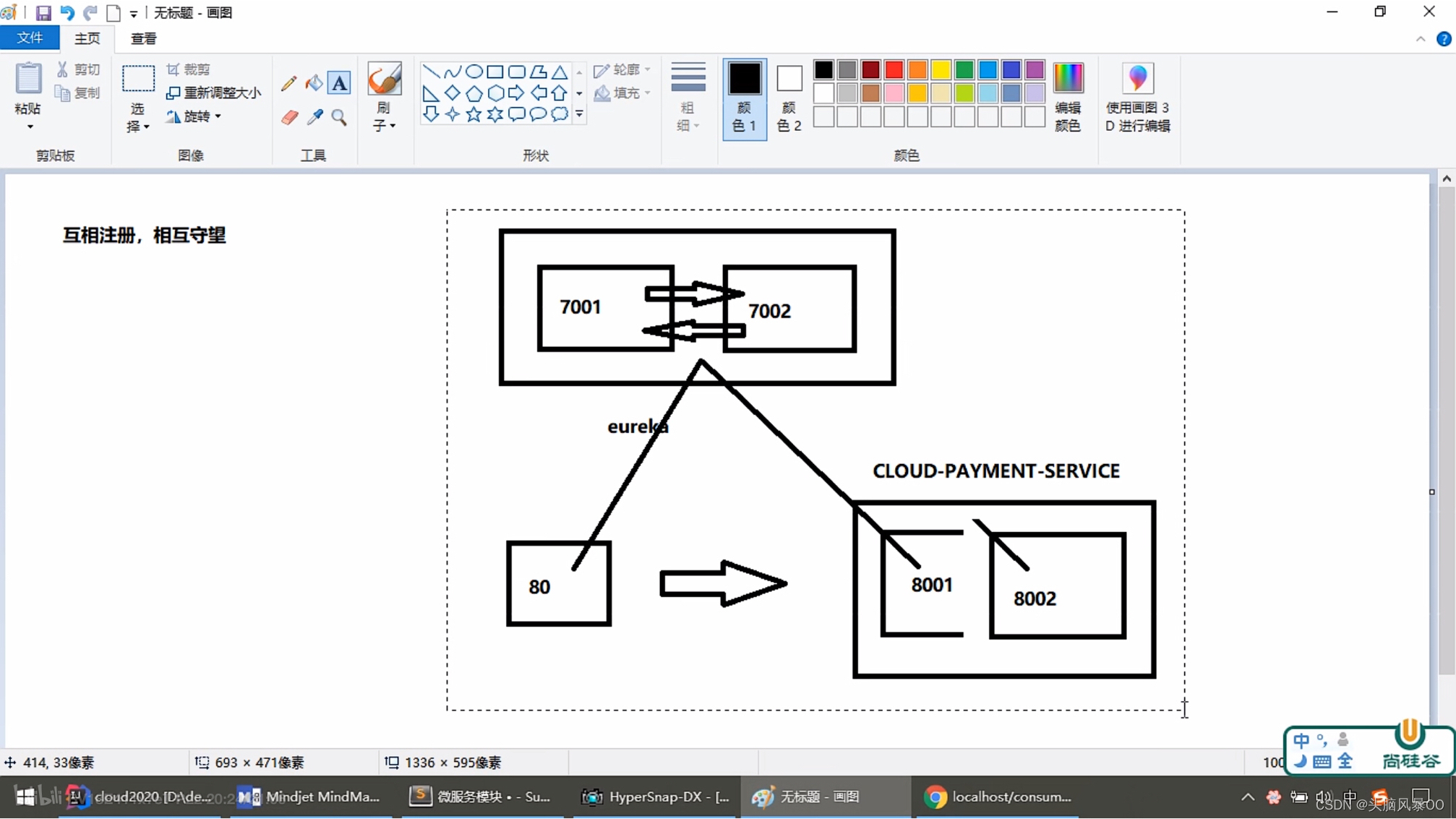Viewport: 1456px width, 819px height.
Task: Choose the Triangle shape
Action: 560,72
